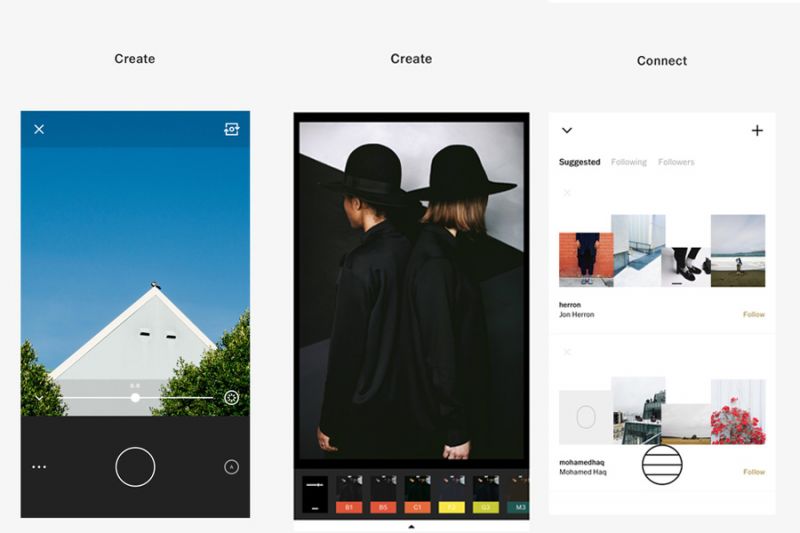Tap the sun exposure icon beside the slider
Image resolution: width=800 pixels, height=533 pixels.
click(232, 398)
